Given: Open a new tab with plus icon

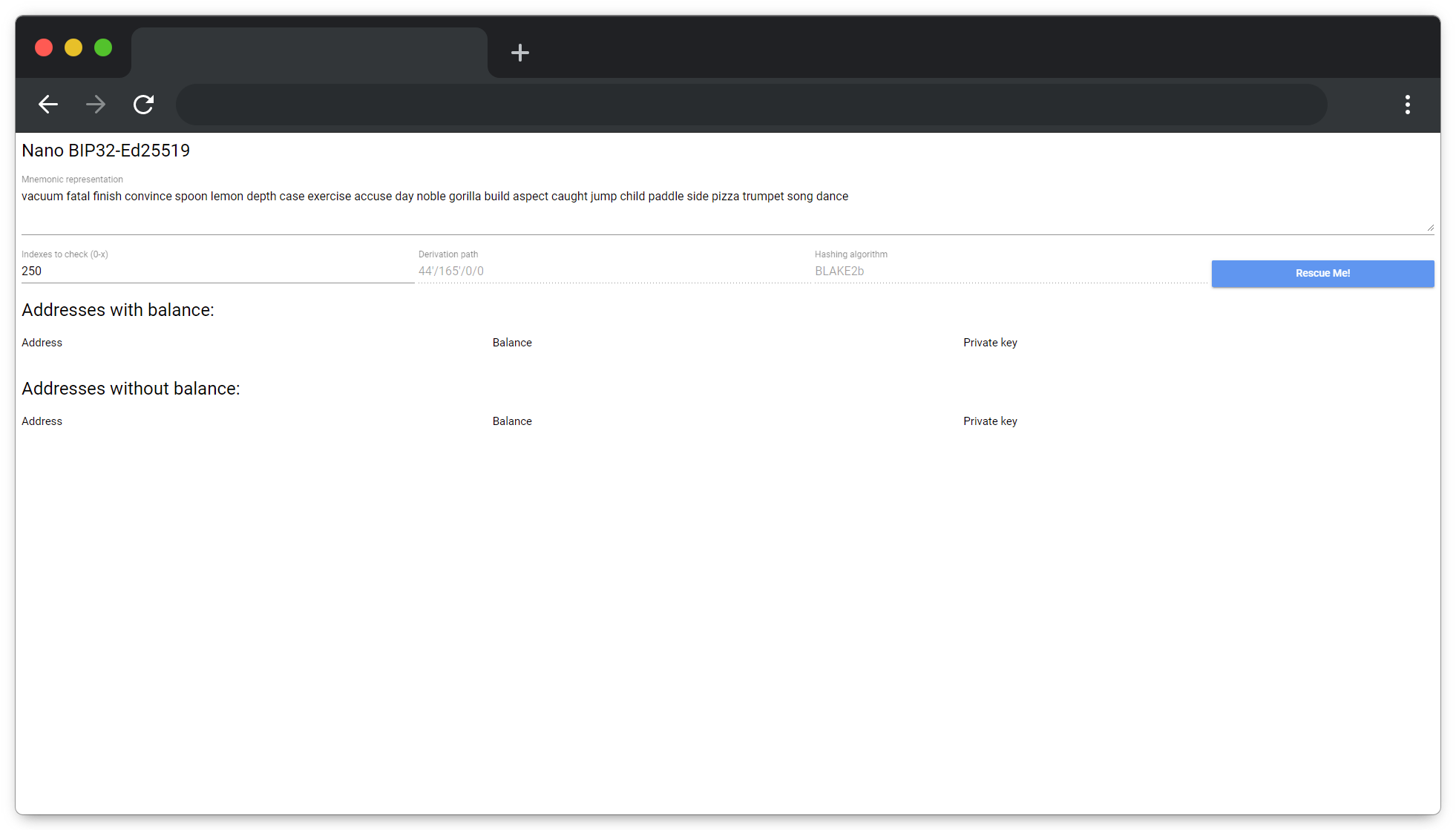Looking at the screenshot, I should (x=520, y=53).
